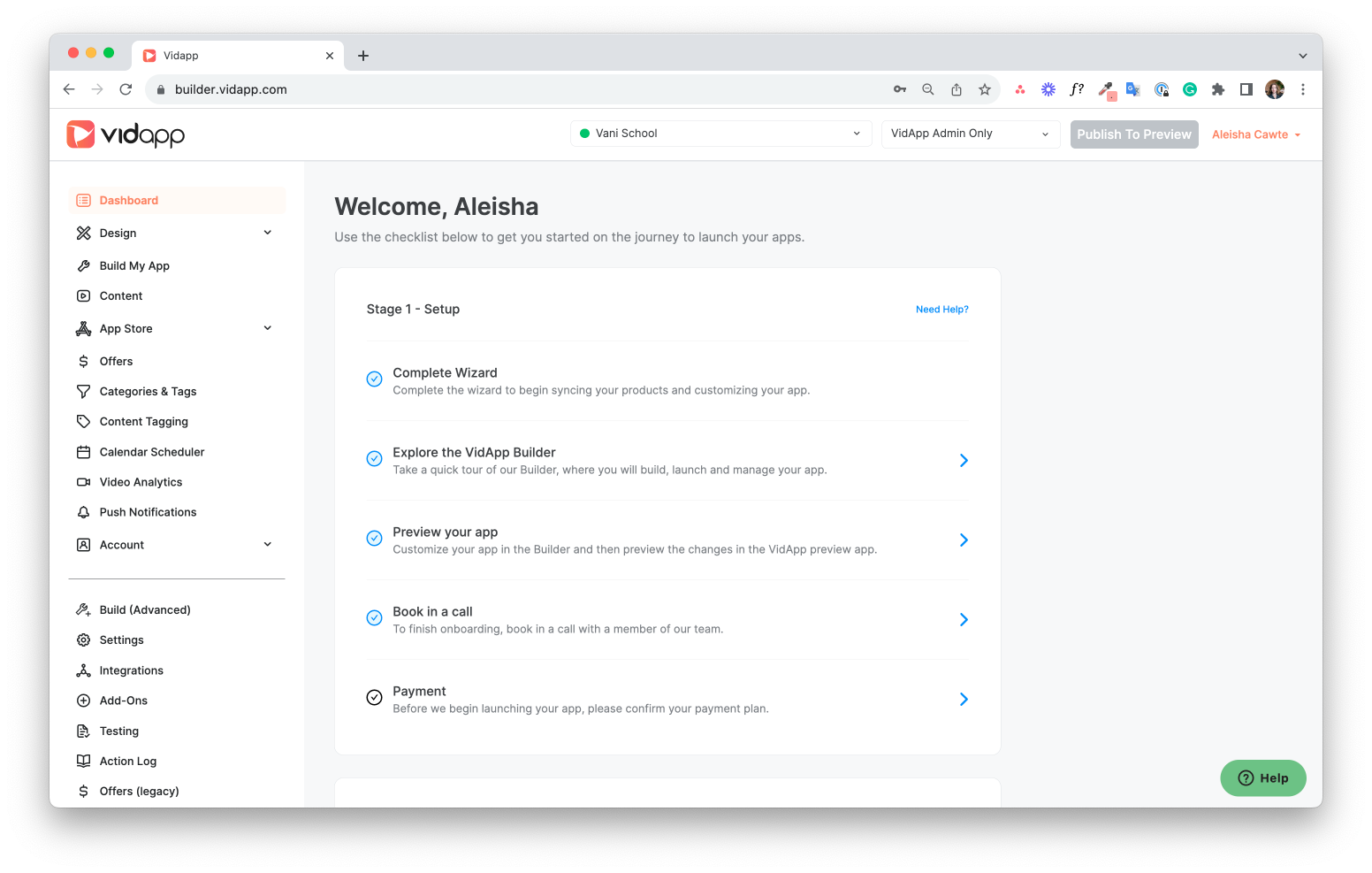Open Content Tagging from the sidebar
Screen dimensions: 1372x873
(x=143, y=422)
